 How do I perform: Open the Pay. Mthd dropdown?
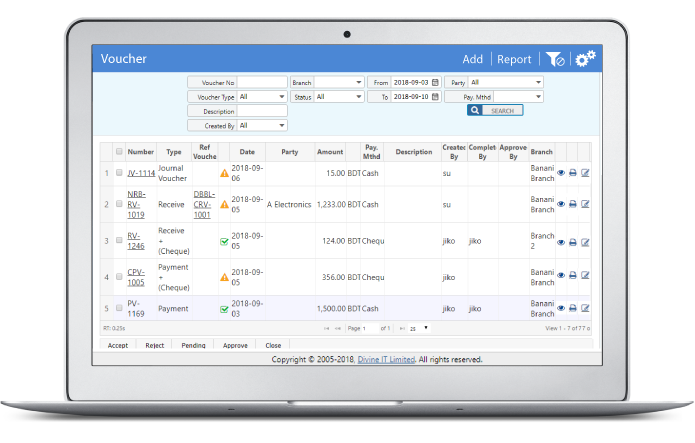[518, 97]
